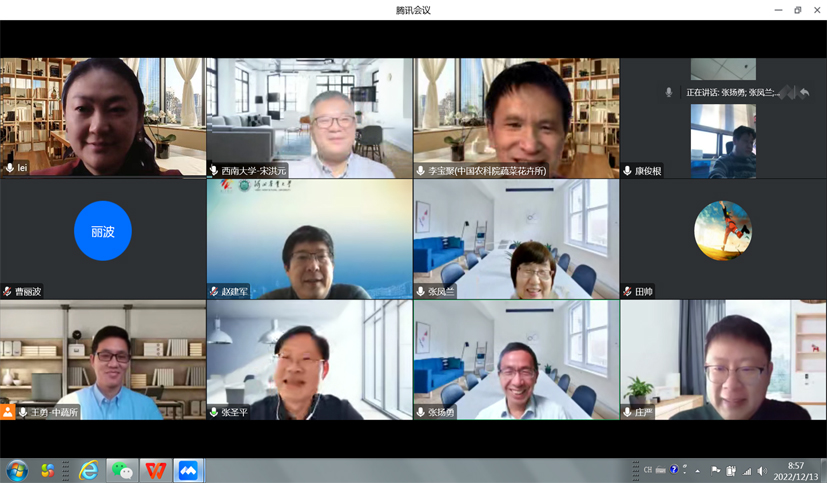This screenshot has height=483, width=827.
Task: Open WeChat from the taskbar
Action: (122, 470)
